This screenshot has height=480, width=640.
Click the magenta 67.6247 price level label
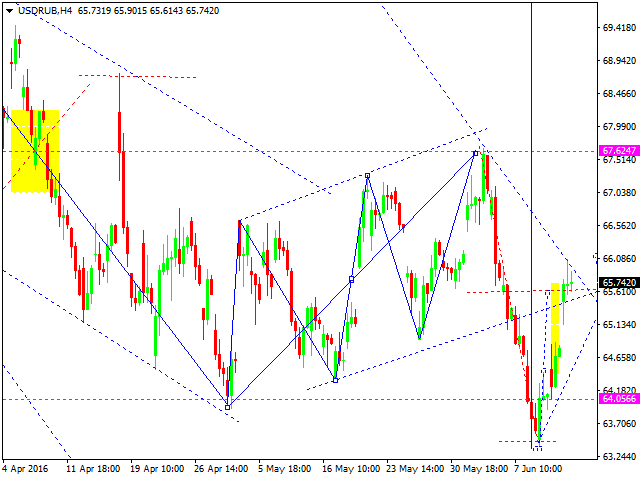pyautogui.click(x=619, y=151)
